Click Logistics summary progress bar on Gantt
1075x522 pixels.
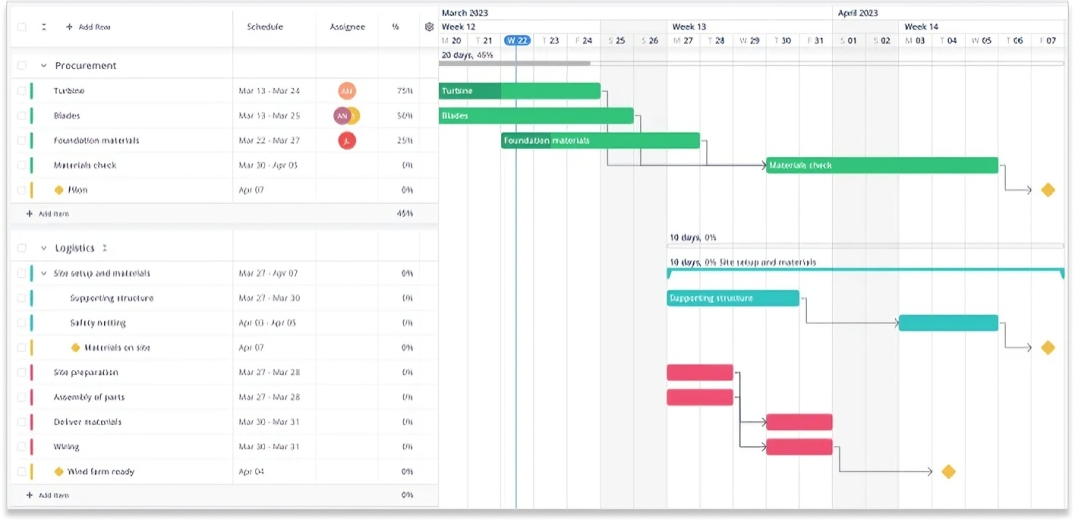pos(865,246)
